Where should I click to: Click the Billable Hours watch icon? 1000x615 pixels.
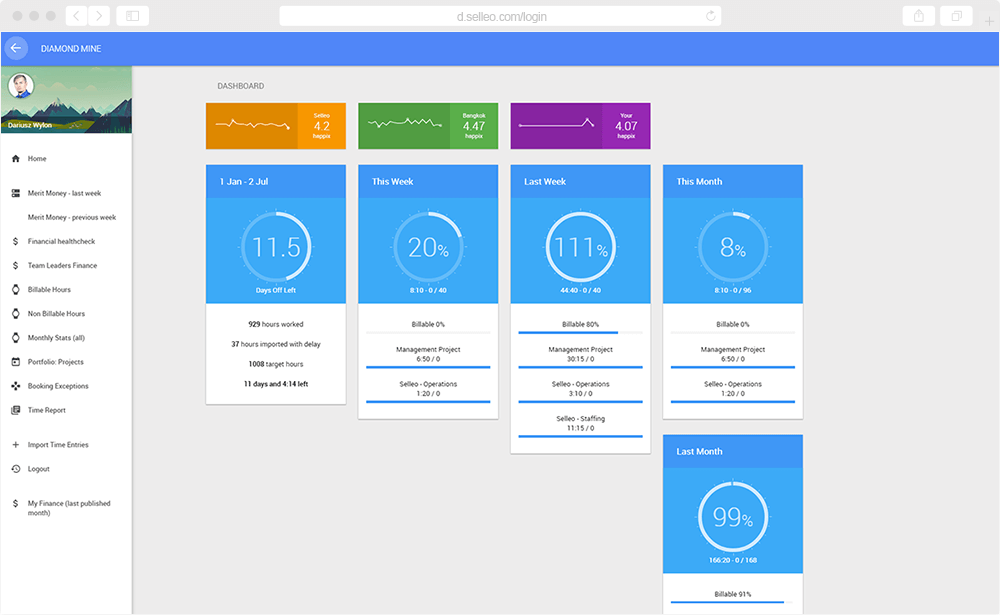[x=16, y=290]
